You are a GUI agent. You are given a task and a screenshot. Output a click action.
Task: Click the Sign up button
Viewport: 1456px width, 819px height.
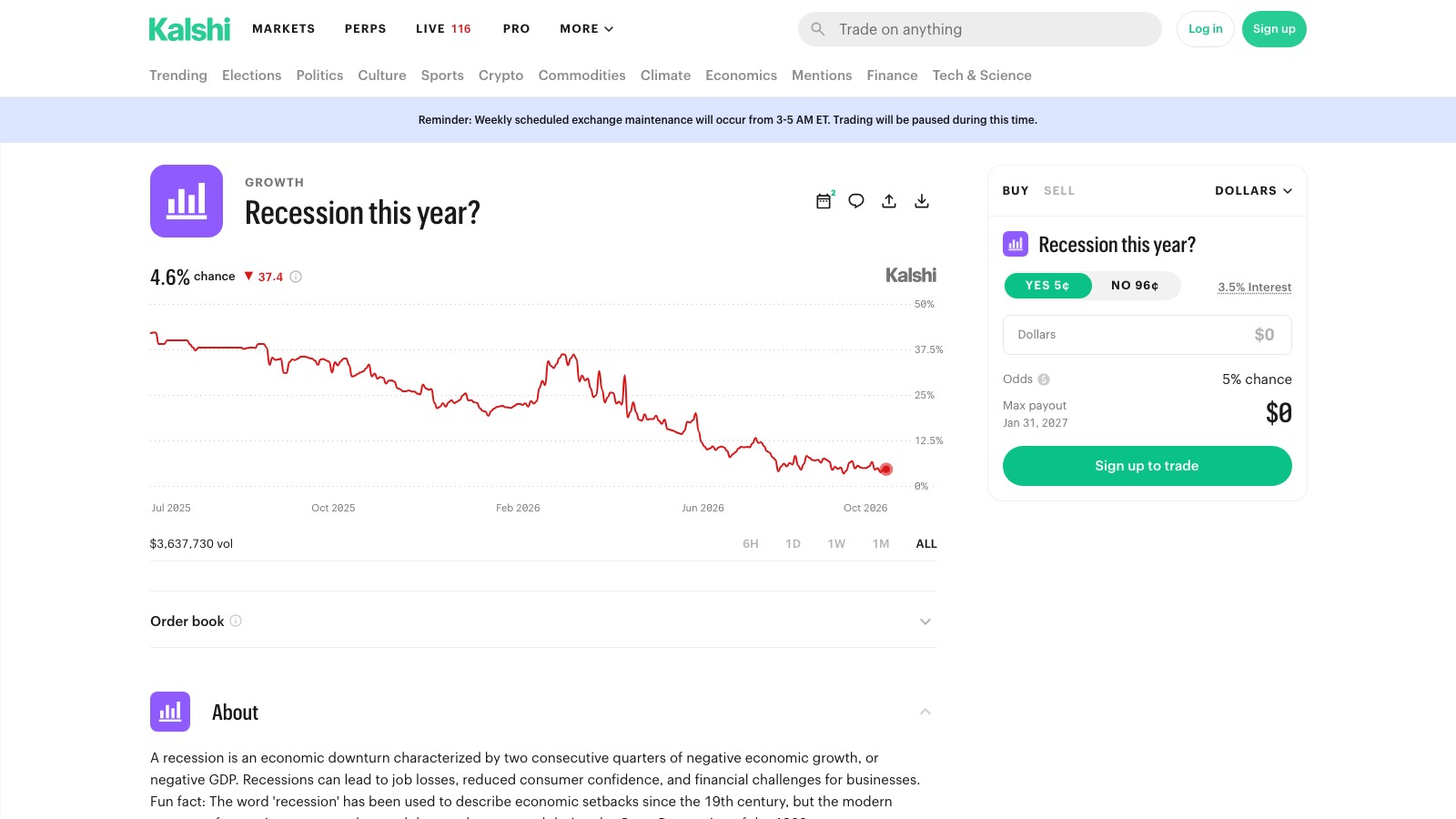1274,29
